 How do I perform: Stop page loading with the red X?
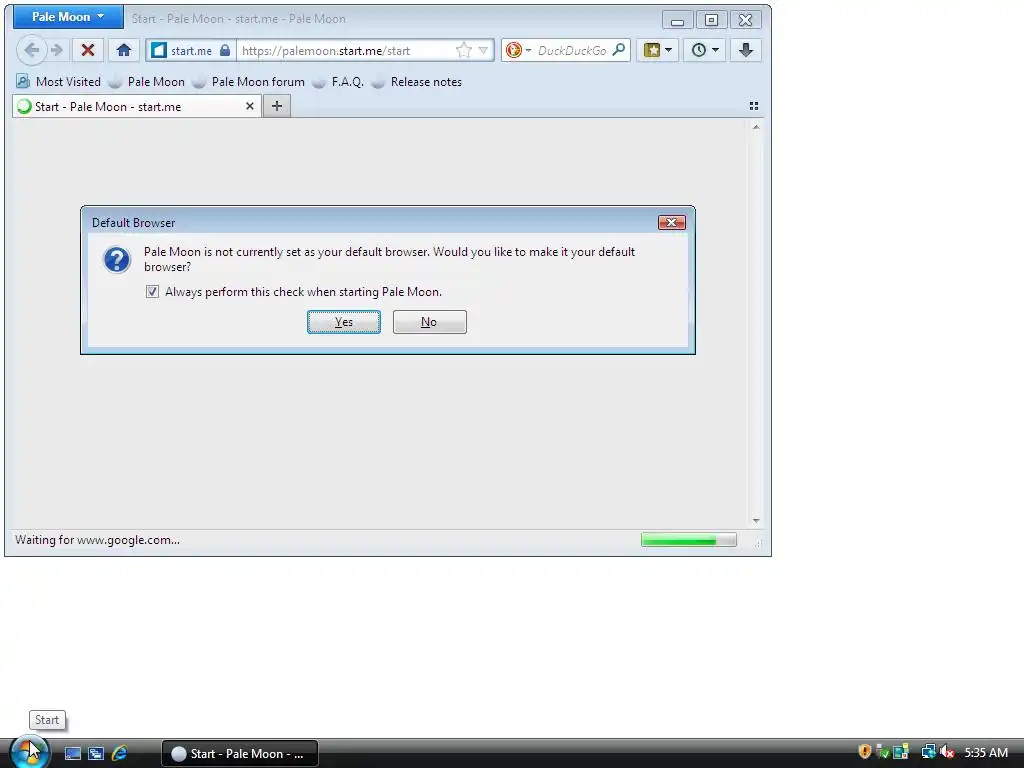click(88, 50)
